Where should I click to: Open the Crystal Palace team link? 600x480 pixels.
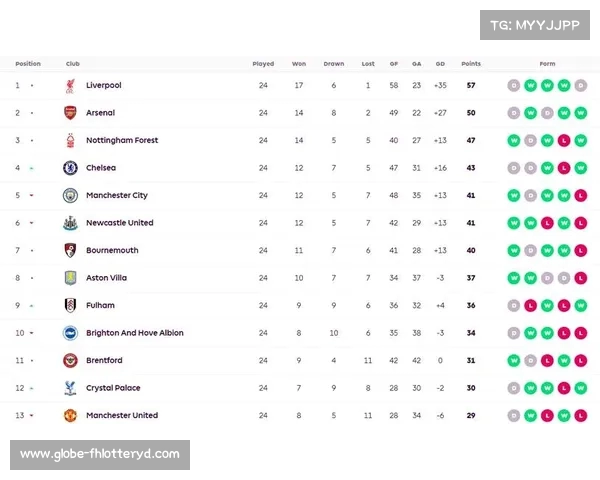click(x=113, y=388)
